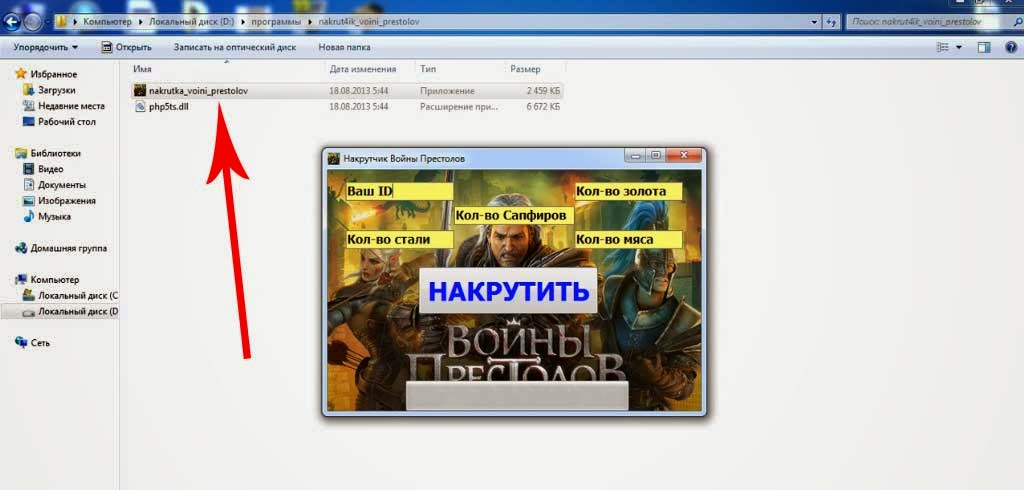
Task: Maximize the Накрутчик Войны Престолов window
Action: pyautogui.click(x=656, y=155)
